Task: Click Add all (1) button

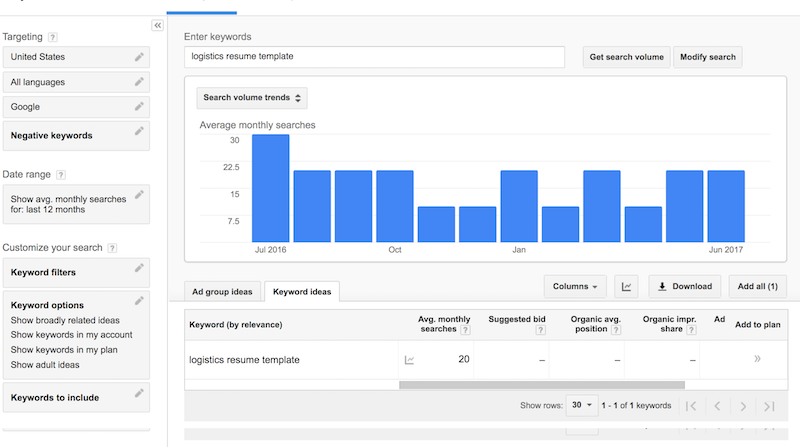Action: click(x=758, y=287)
